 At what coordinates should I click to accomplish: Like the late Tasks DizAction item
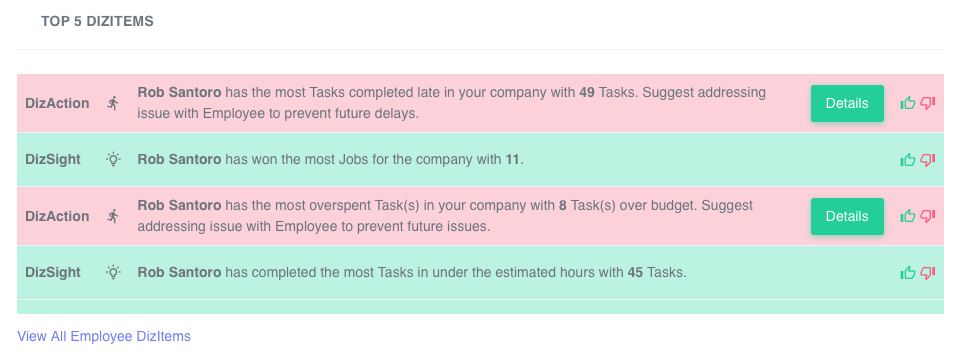pyautogui.click(x=908, y=103)
